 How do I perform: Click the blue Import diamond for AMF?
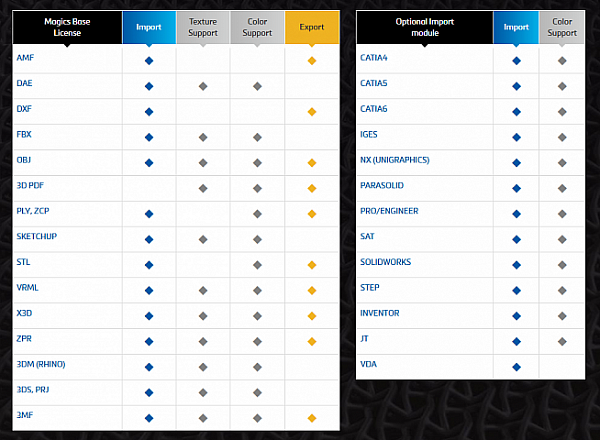coord(149,60)
